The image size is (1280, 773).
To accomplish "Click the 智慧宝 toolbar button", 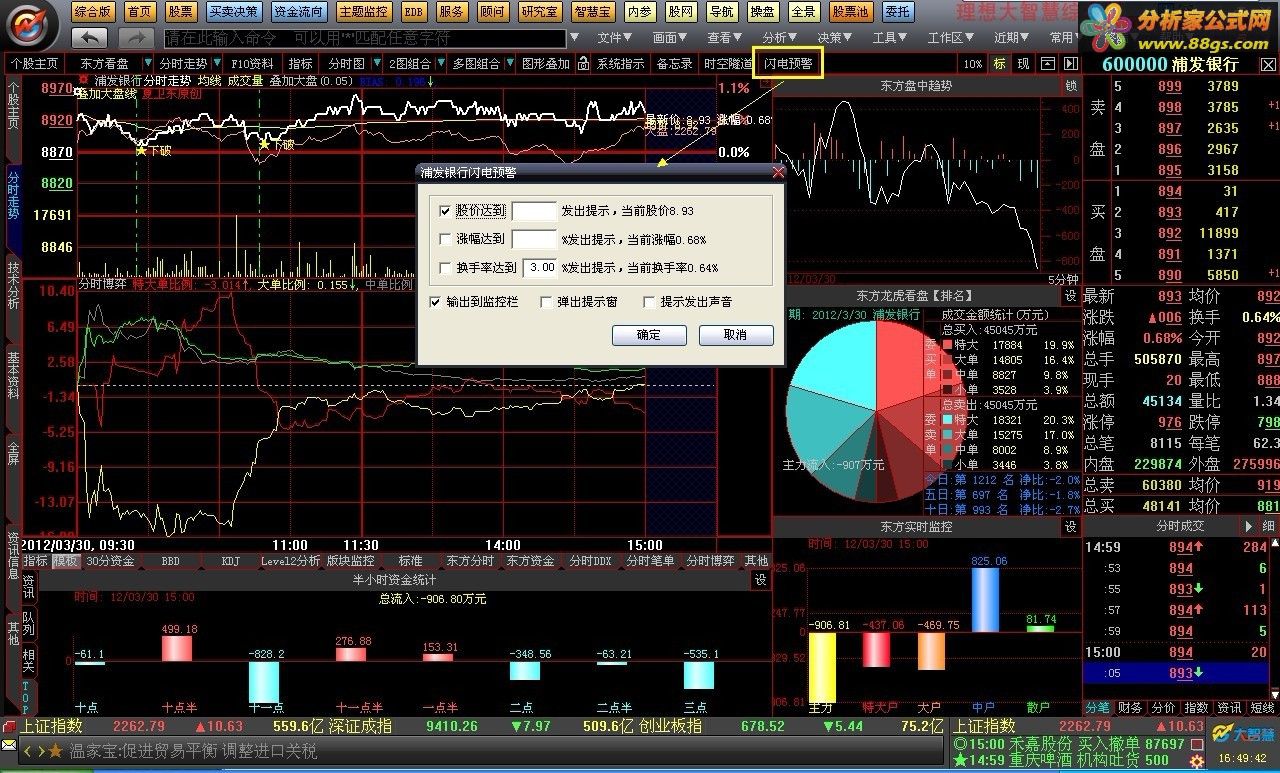I will tap(593, 12).
